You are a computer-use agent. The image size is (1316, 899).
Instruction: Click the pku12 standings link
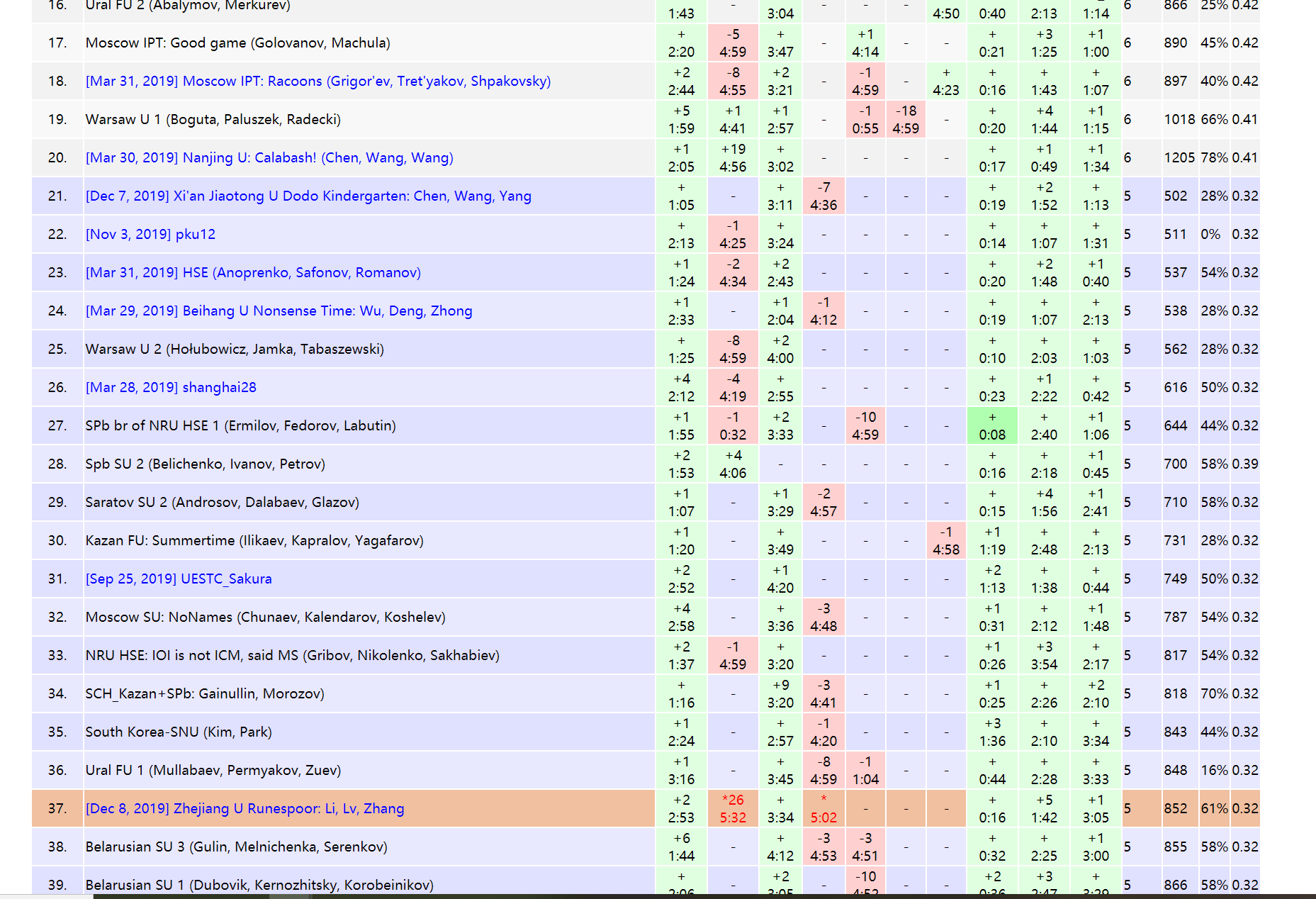pos(150,235)
